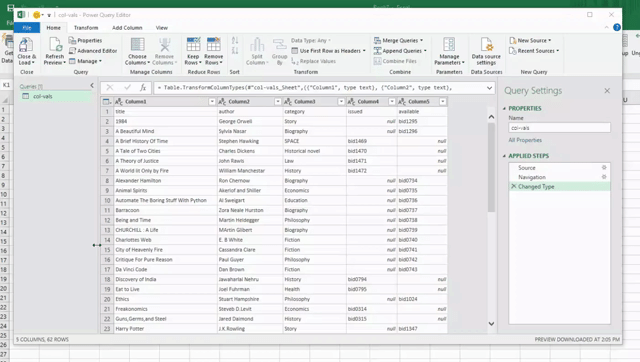Open the Navigation step settings gear
The image size is (640, 362).
[x=604, y=177]
